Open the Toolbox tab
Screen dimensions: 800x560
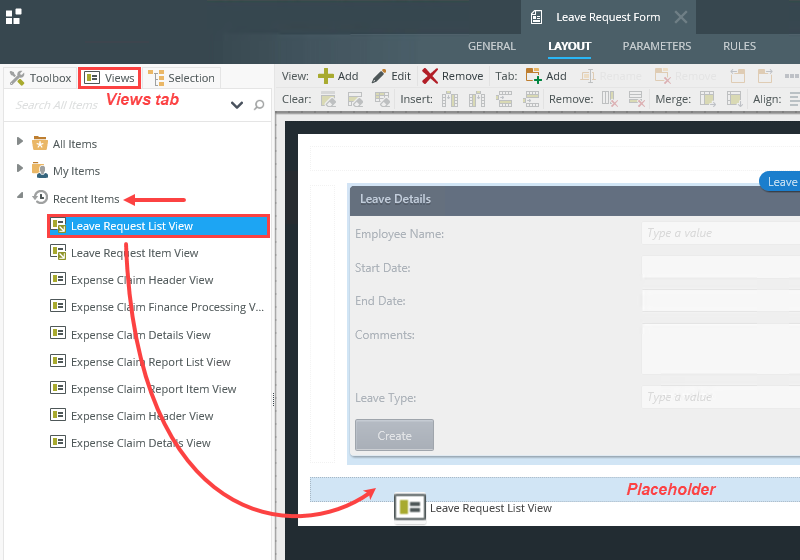pyautogui.click(x=40, y=78)
